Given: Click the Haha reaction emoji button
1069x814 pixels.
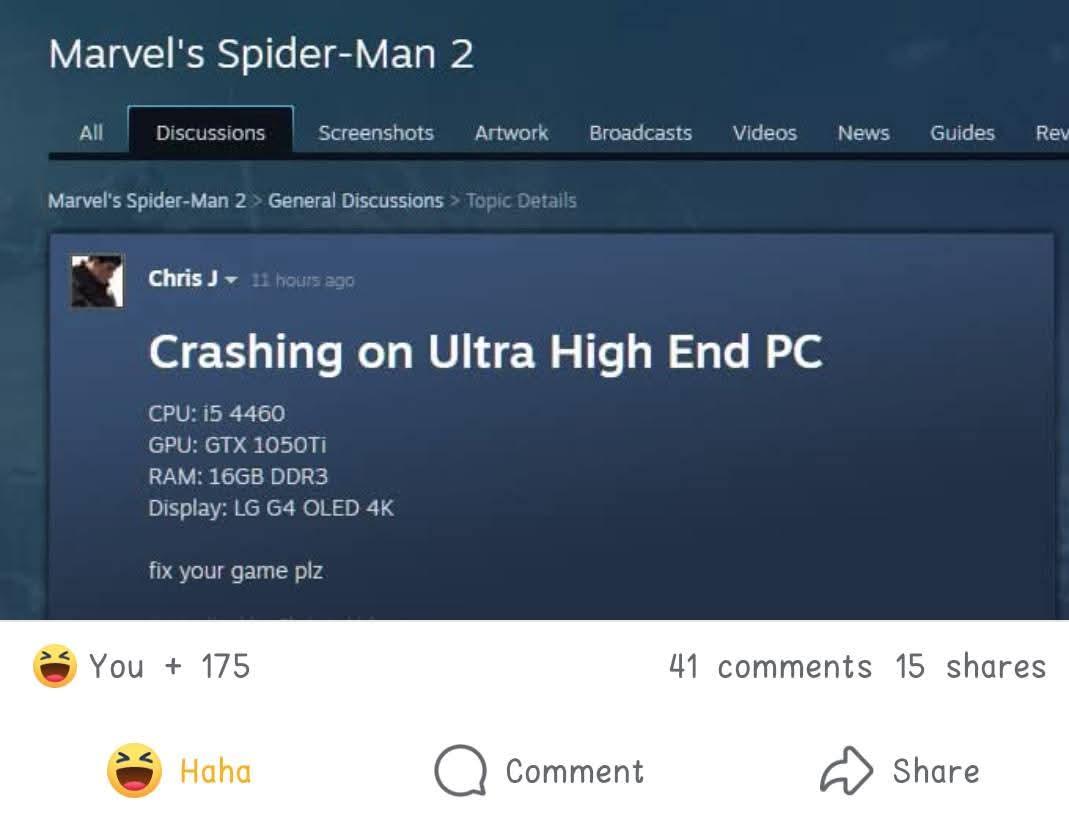Looking at the screenshot, I should pyautogui.click(x=134, y=770).
